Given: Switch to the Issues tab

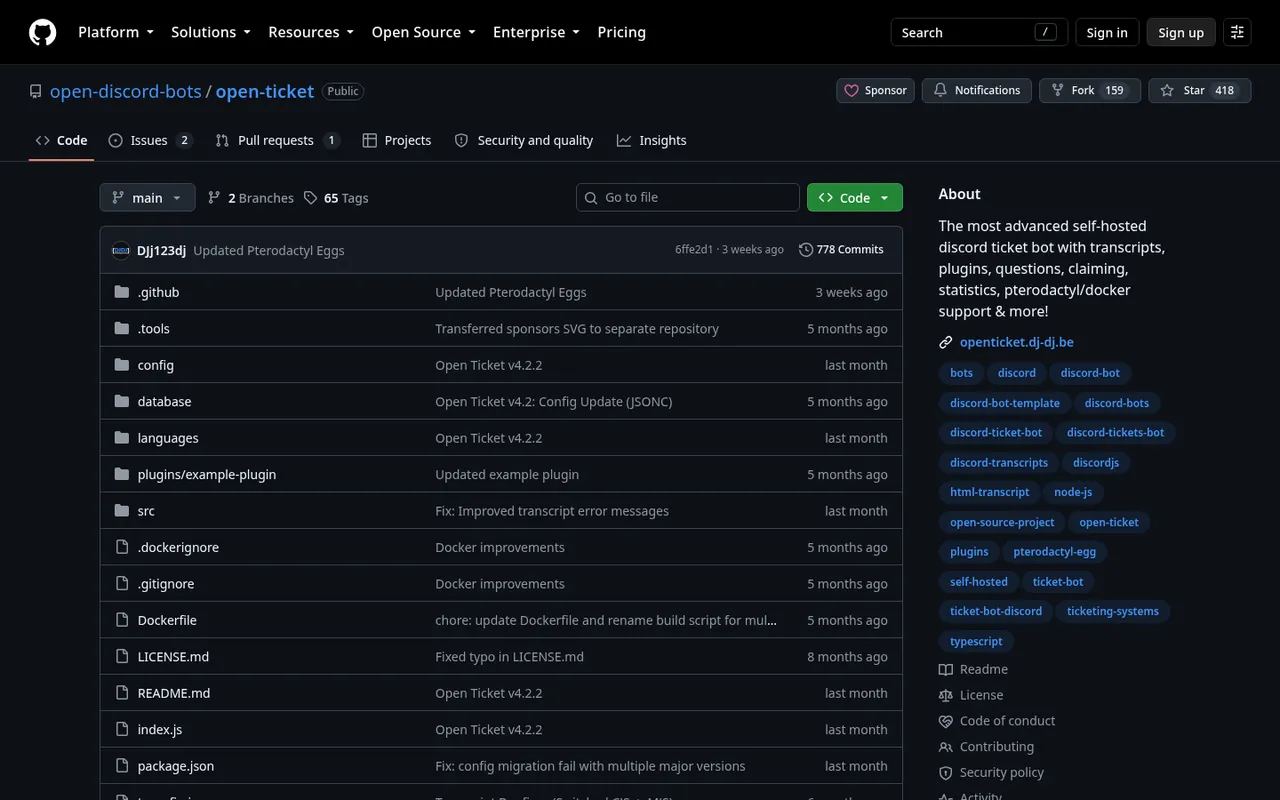Looking at the screenshot, I should [x=150, y=140].
